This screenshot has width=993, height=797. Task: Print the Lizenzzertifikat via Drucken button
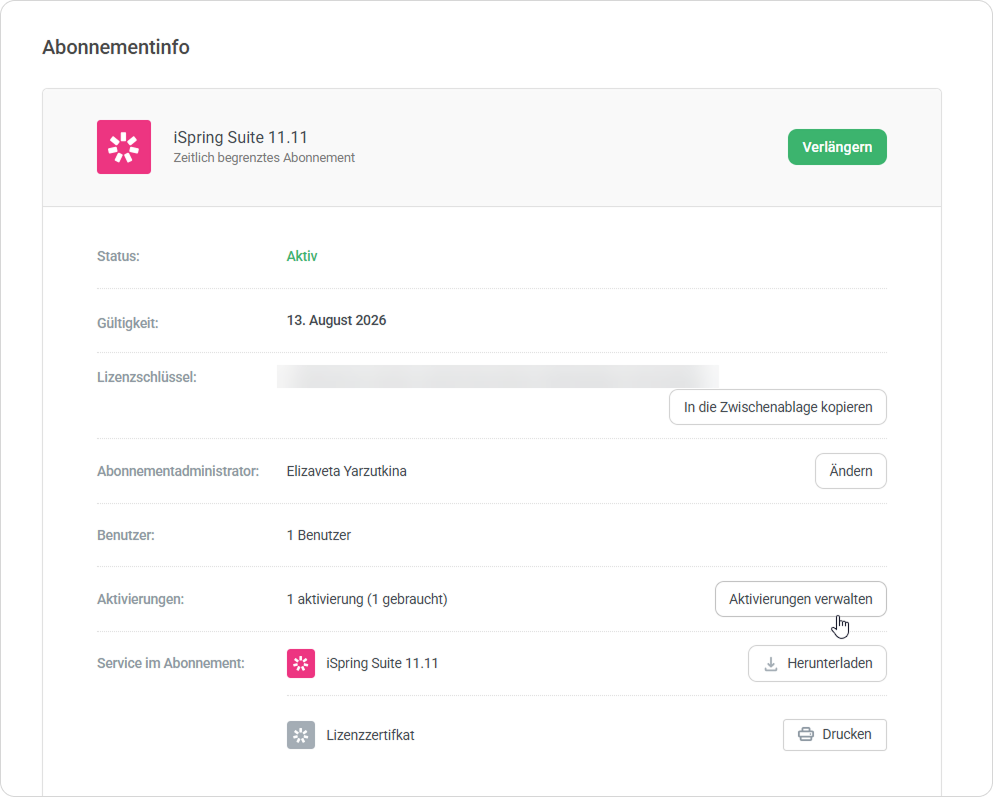coord(835,734)
